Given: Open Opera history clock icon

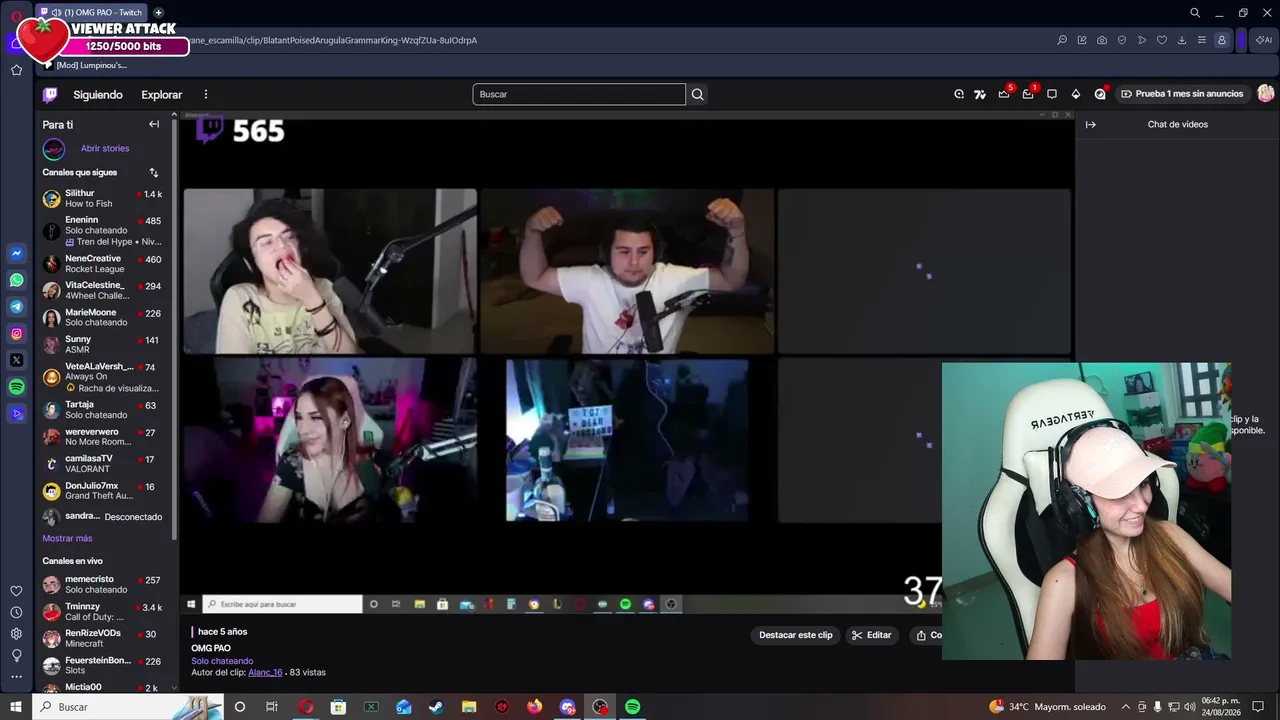Looking at the screenshot, I should tap(16, 612).
